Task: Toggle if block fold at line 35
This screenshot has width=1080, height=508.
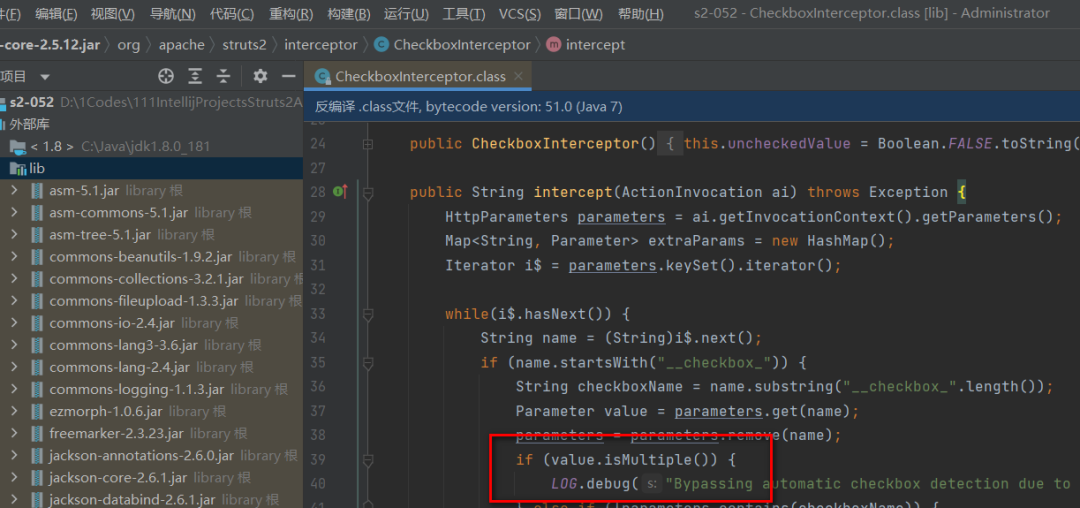Action: tap(367, 363)
